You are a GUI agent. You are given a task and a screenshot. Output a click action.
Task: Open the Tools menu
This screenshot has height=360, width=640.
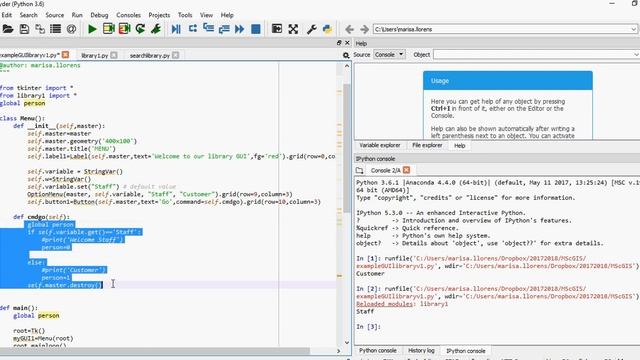(185, 15)
